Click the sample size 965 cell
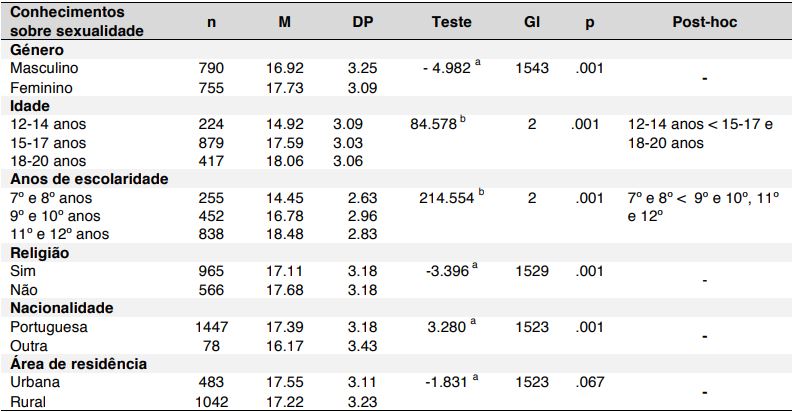Viewport: 793px width, 412px height. pyautogui.click(x=214, y=271)
